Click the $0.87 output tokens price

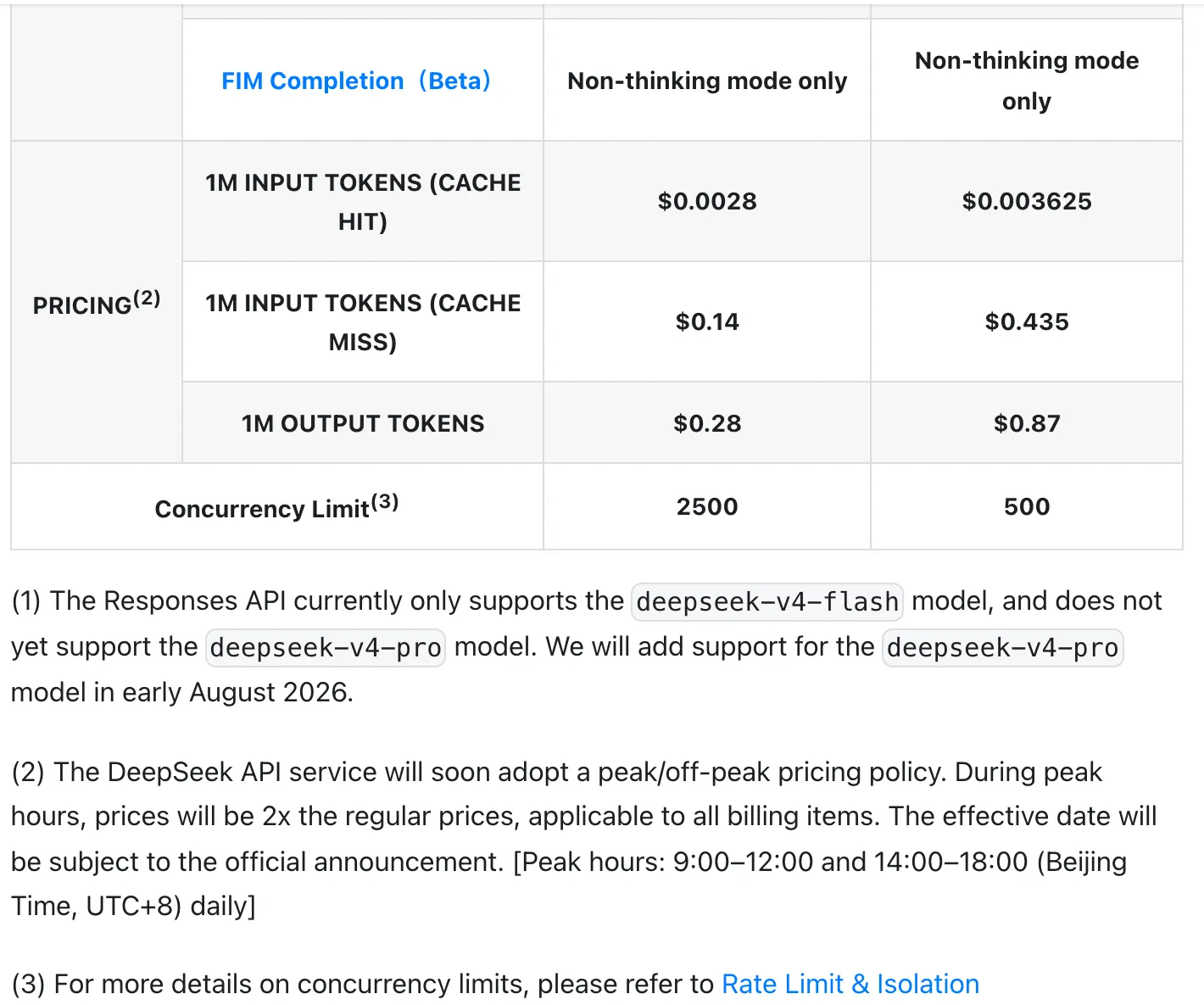(x=1027, y=423)
